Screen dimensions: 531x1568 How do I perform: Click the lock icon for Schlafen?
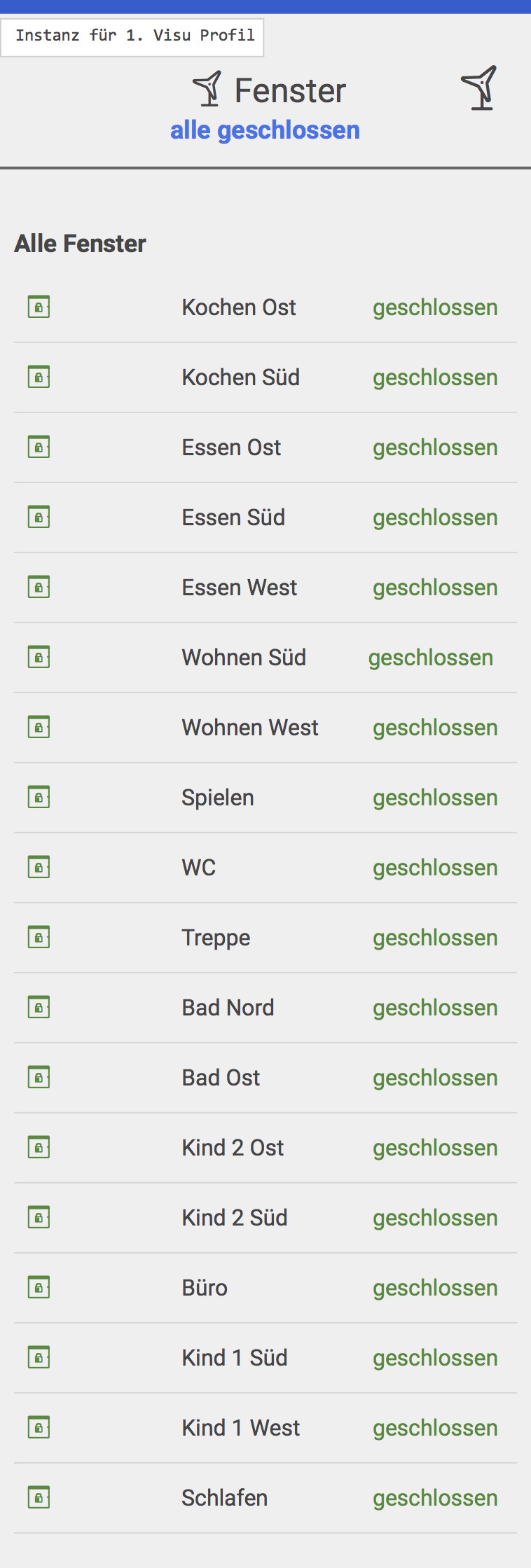(x=39, y=1497)
